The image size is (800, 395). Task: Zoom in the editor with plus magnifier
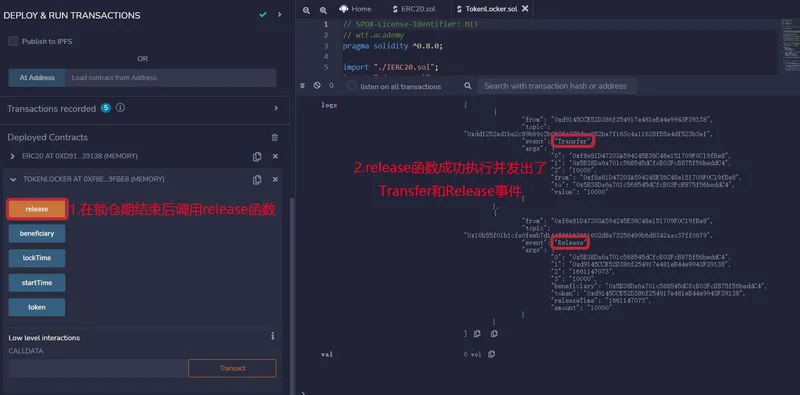click(x=323, y=10)
